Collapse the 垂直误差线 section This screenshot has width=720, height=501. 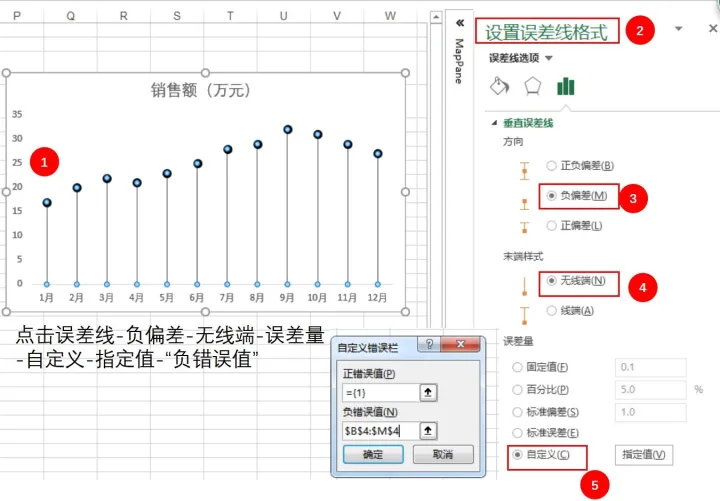[x=495, y=123]
